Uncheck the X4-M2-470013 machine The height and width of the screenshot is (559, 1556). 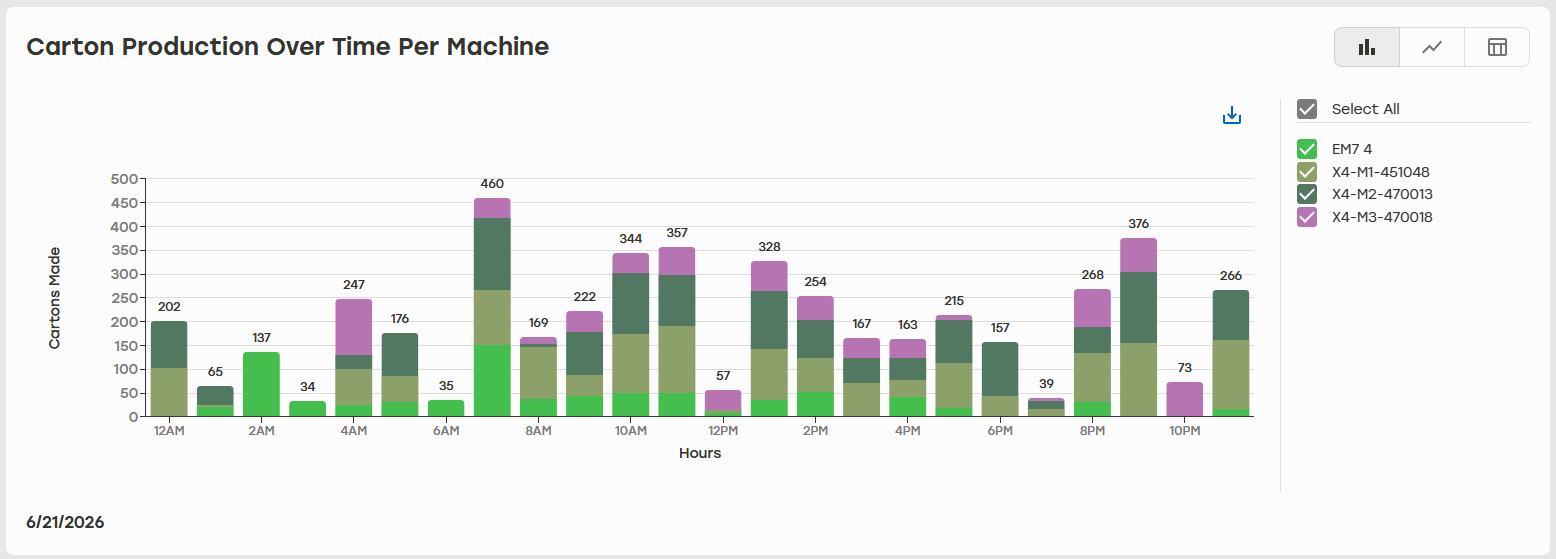(1307, 194)
